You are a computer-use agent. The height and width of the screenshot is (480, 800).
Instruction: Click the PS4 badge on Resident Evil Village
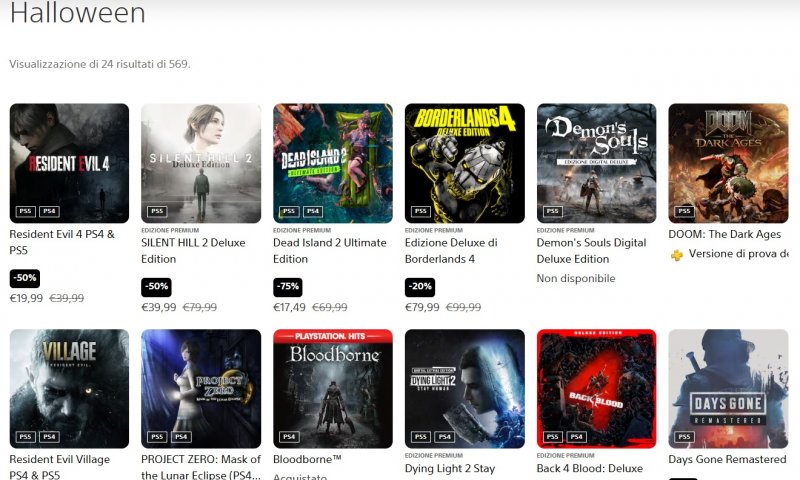pos(49,437)
